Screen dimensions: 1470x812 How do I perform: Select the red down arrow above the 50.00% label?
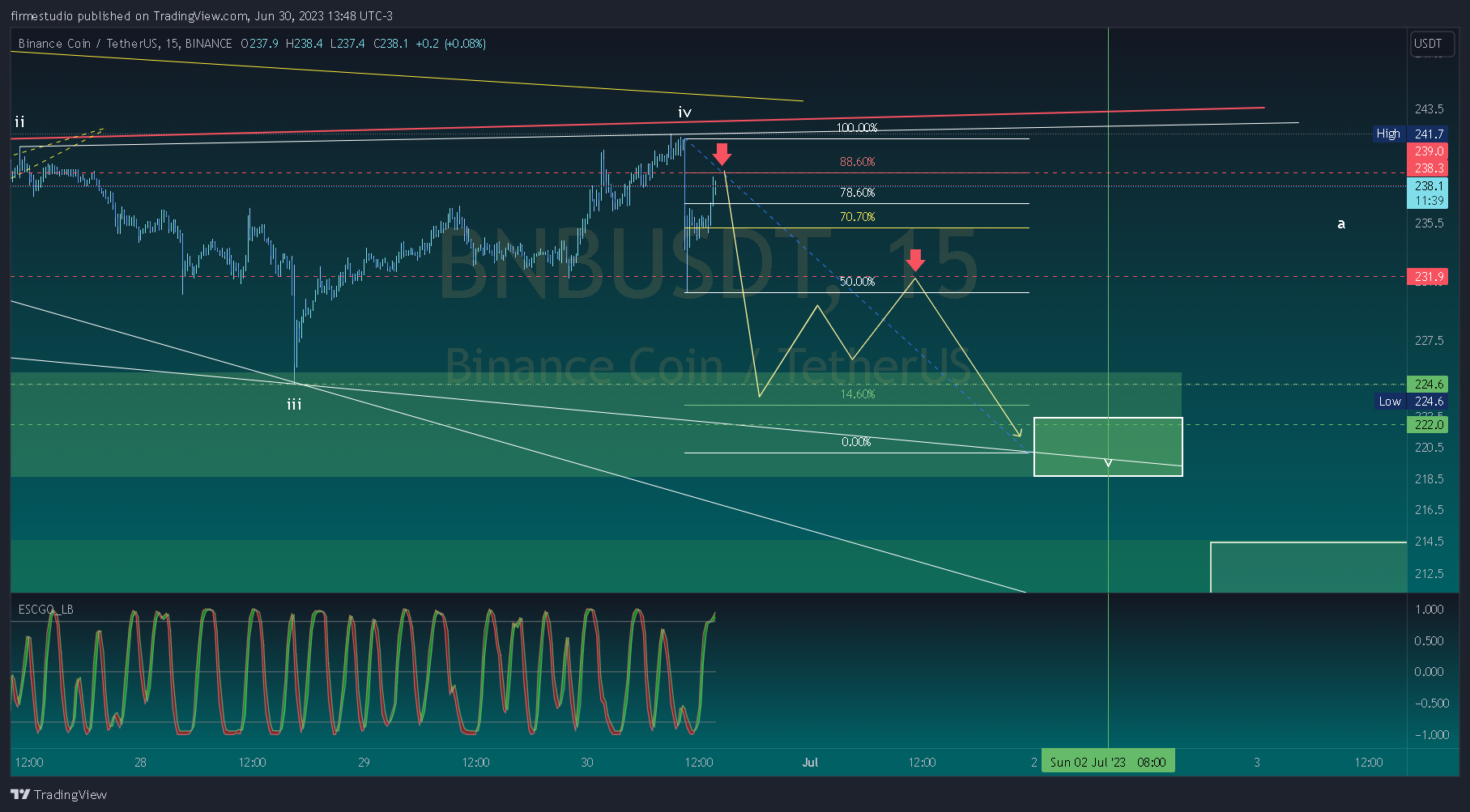915,260
